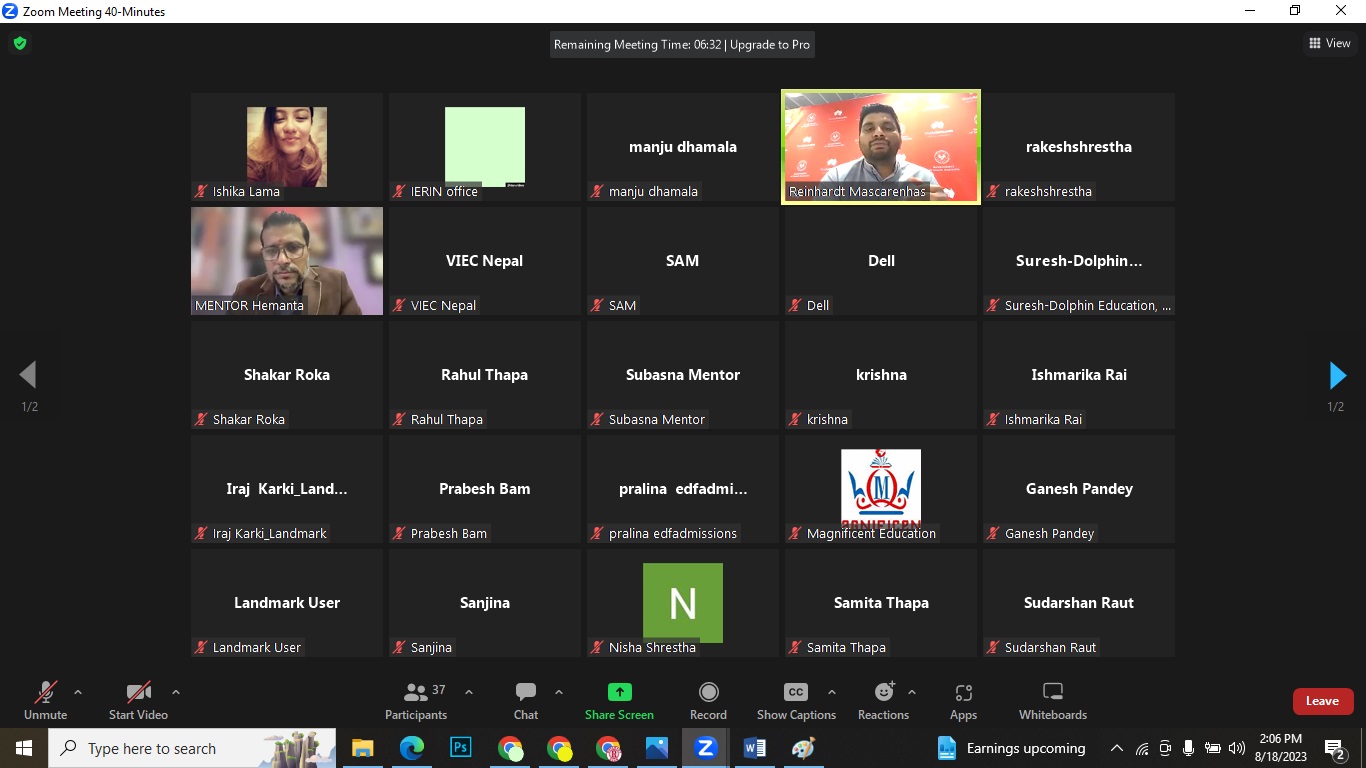Click the green Share Screen icon
Image resolution: width=1366 pixels, height=768 pixels.
(619, 692)
